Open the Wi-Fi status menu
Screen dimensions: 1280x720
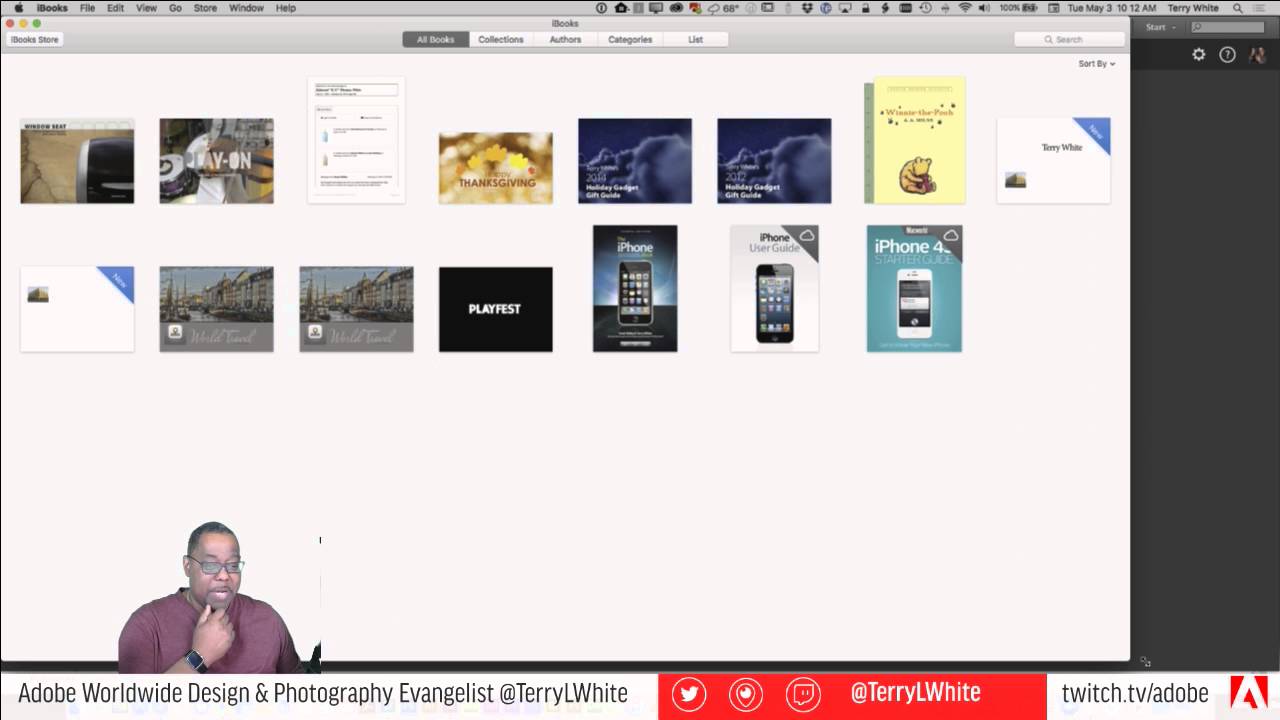[965, 8]
